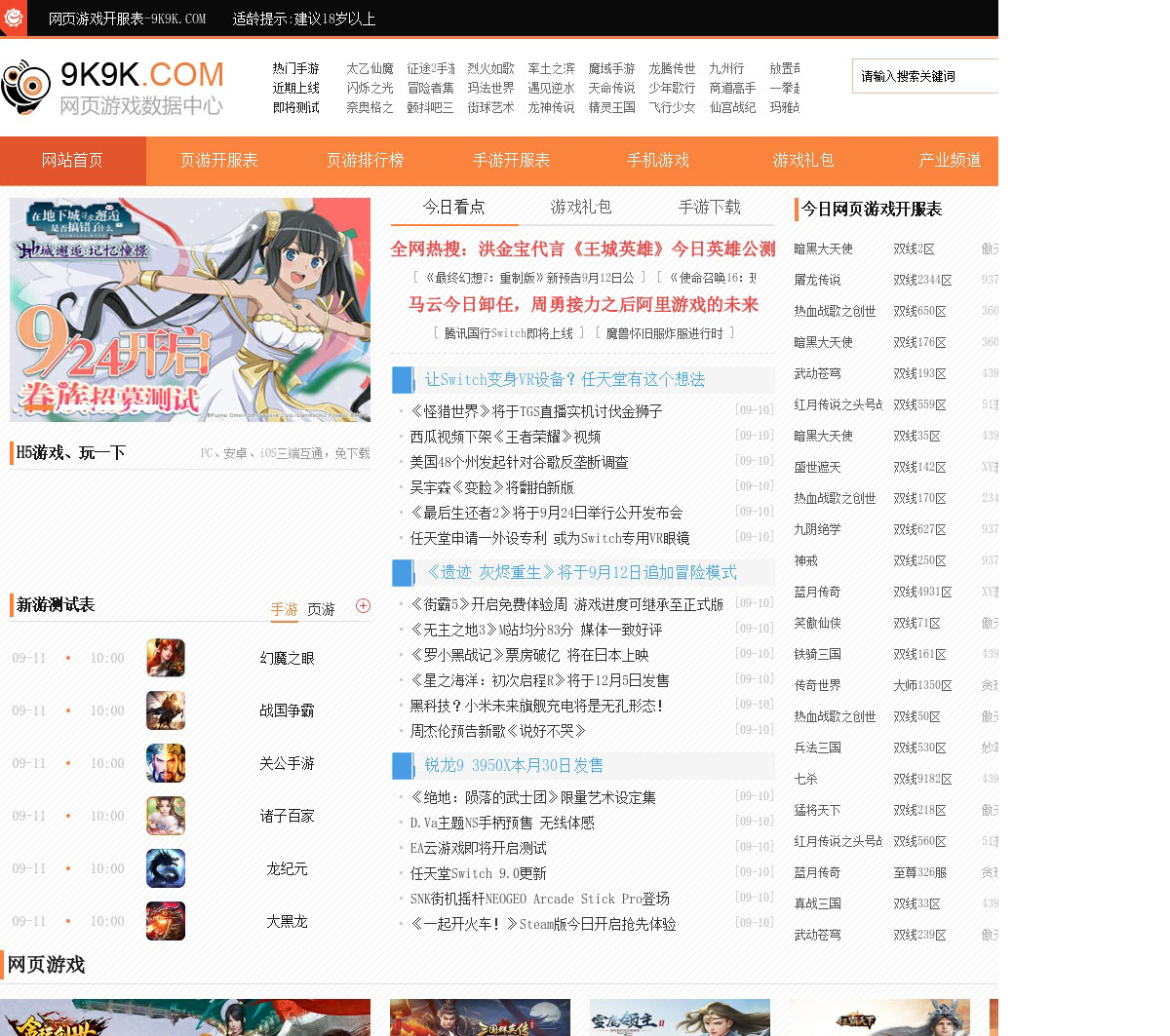Click 网页游戏开服表-9K9K.COM top bar text
The image size is (1170, 1036).
pyautogui.click(x=127, y=19)
